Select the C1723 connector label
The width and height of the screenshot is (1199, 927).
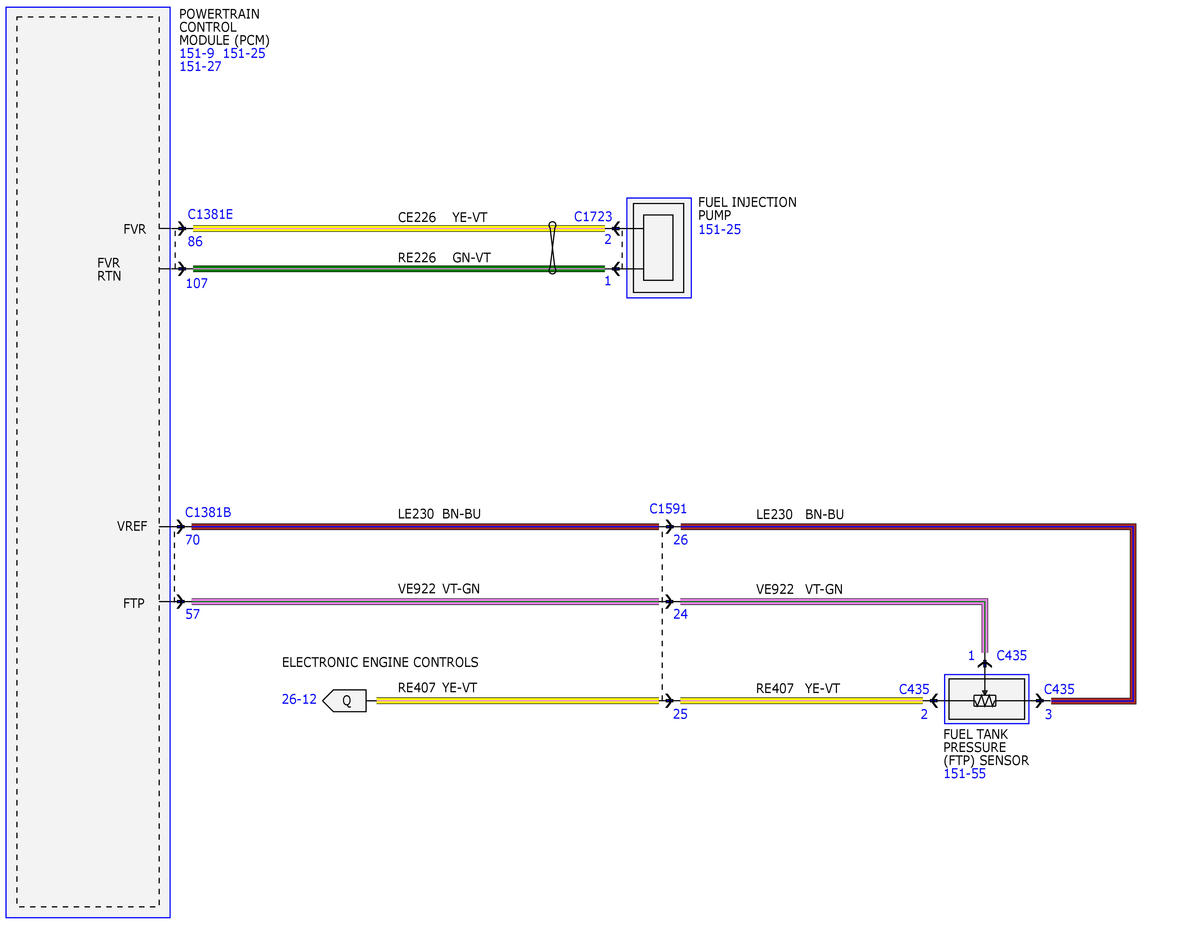coord(593,217)
